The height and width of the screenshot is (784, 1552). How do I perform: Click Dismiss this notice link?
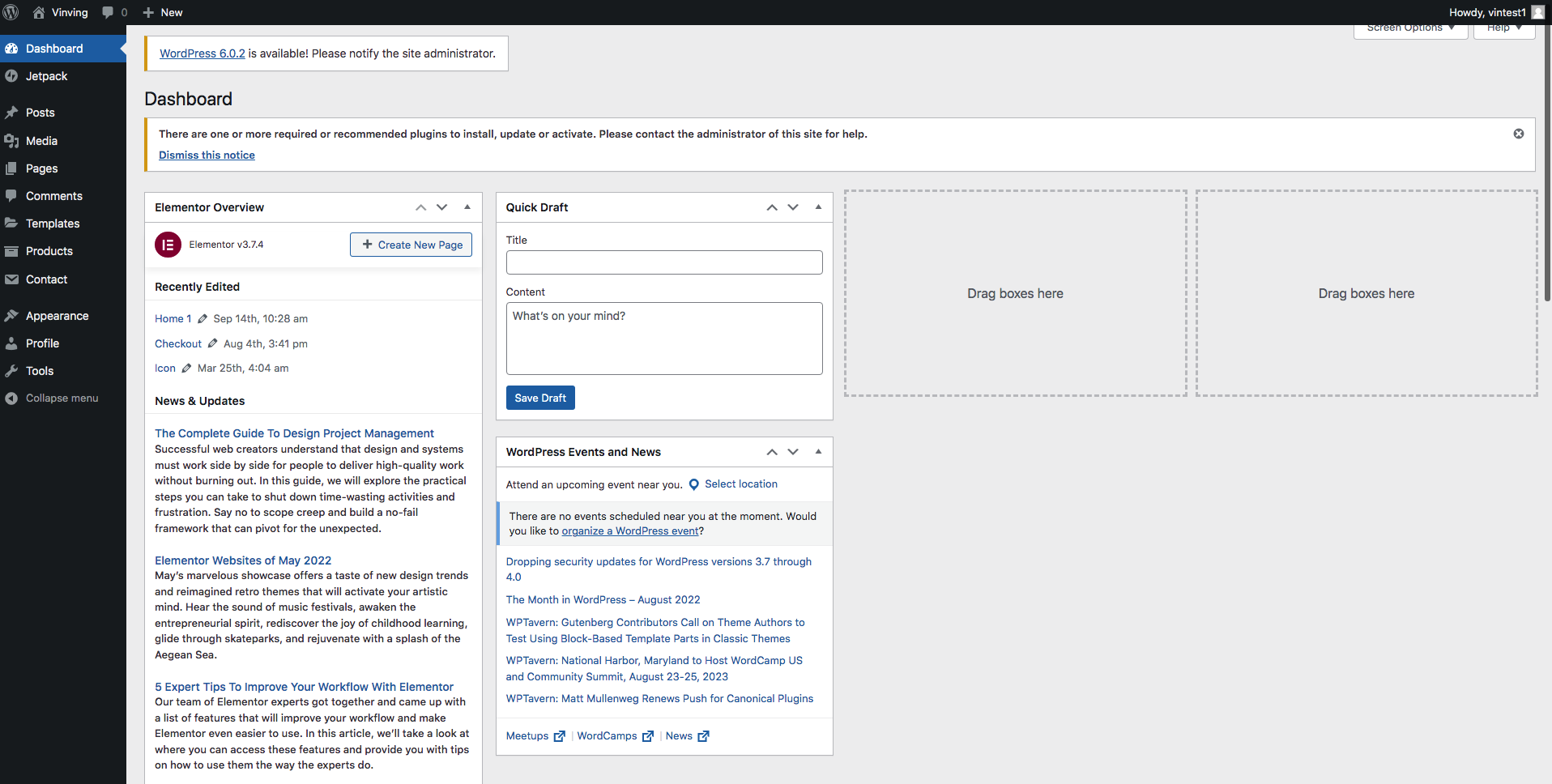pos(207,156)
